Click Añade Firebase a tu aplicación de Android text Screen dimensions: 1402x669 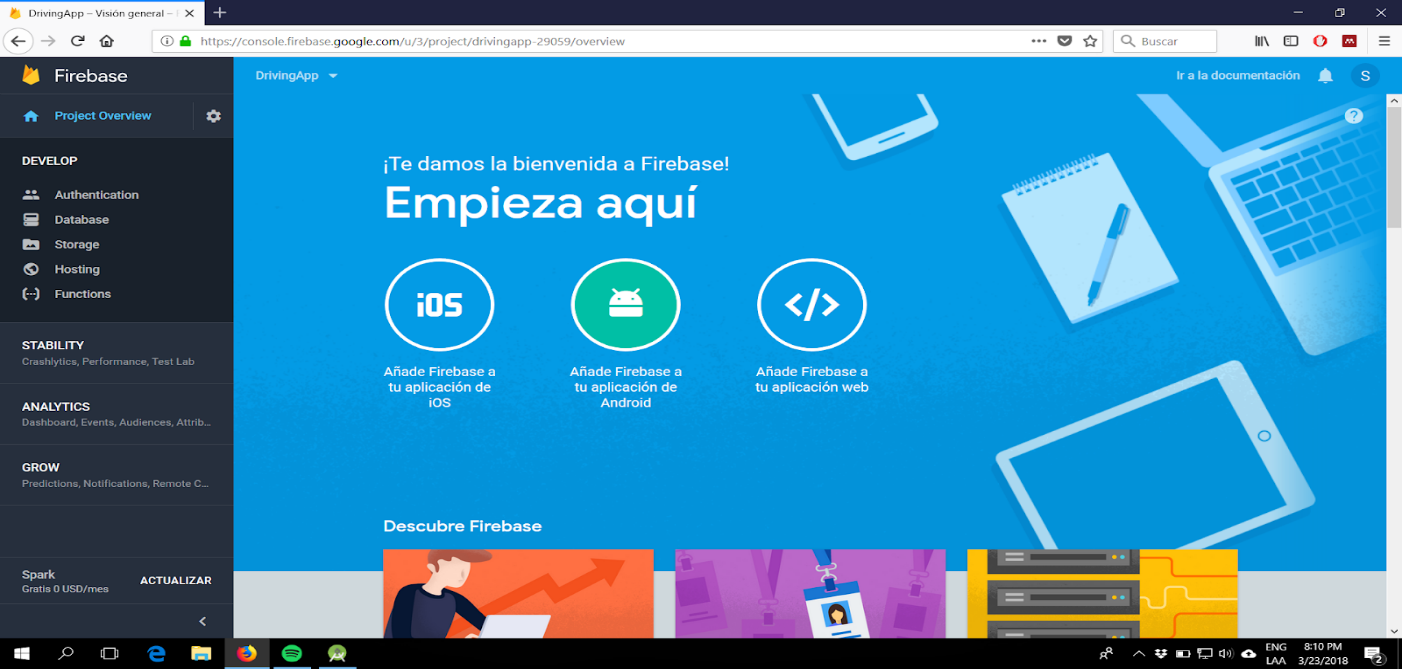(626, 387)
